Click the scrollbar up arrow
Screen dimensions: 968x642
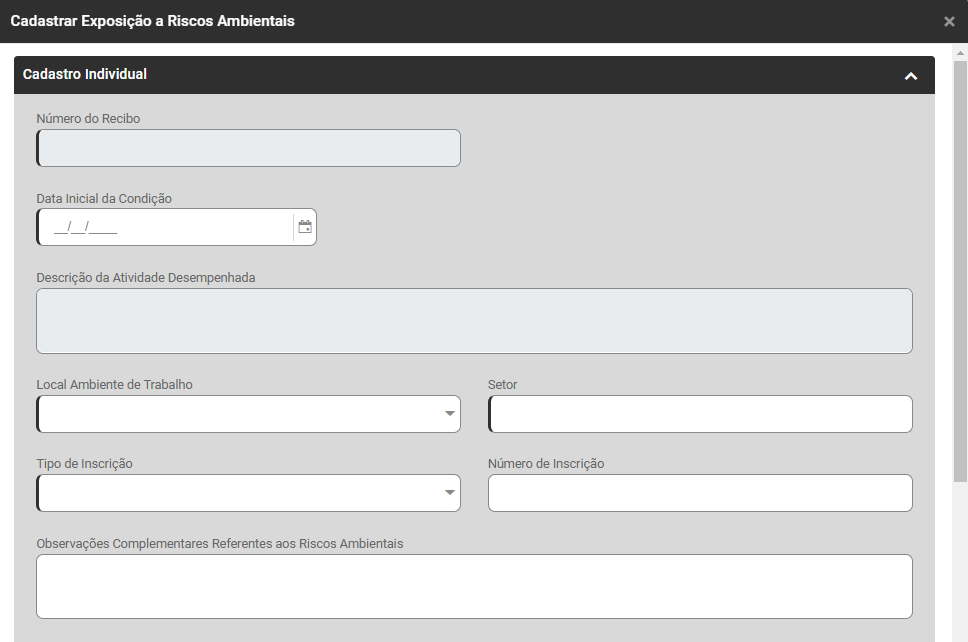(960, 53)
